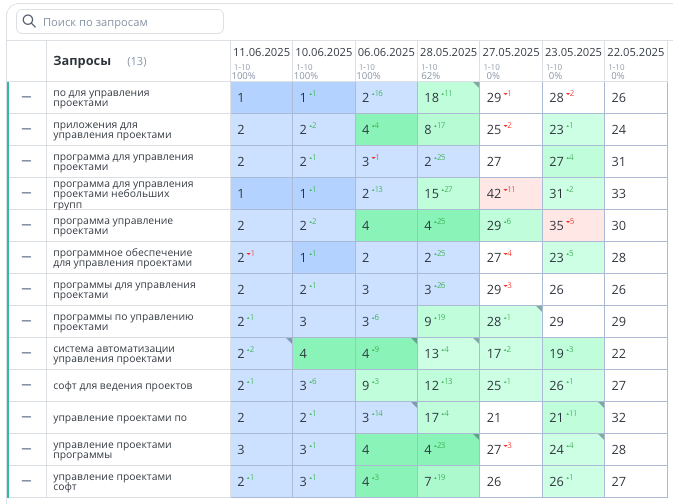Click minus icon beside 'программа управление проектами'
Viewport: 673px width, 504px height.
click(27, 225)
